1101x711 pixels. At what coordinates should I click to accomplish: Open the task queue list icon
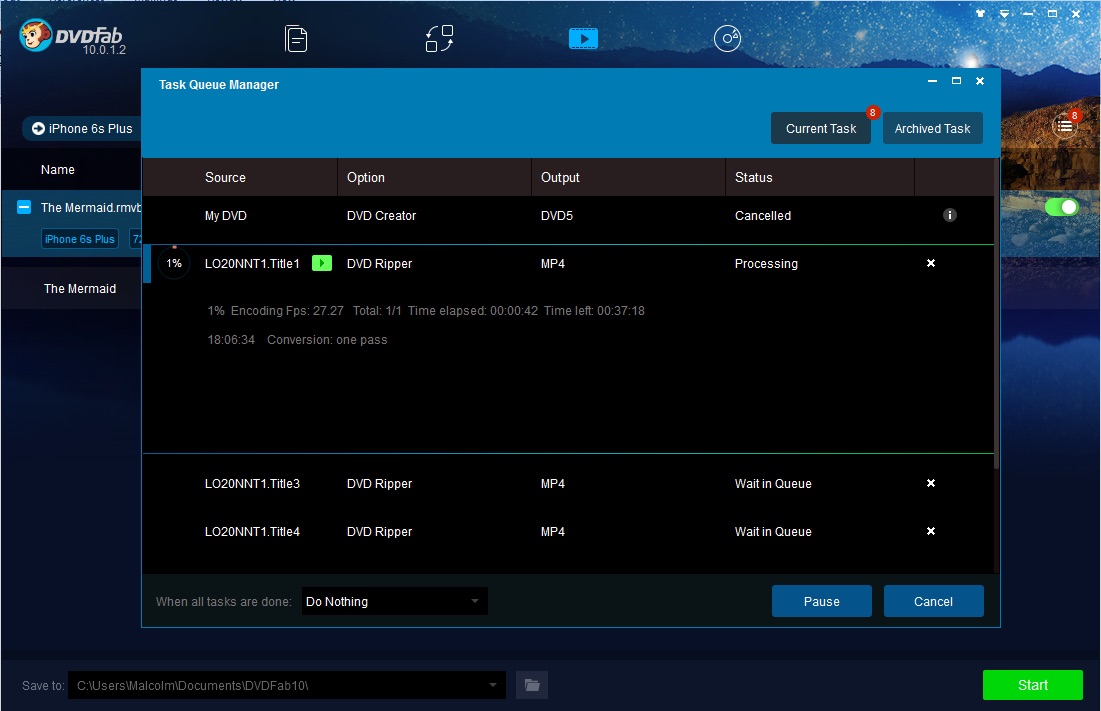(1065, 126)
